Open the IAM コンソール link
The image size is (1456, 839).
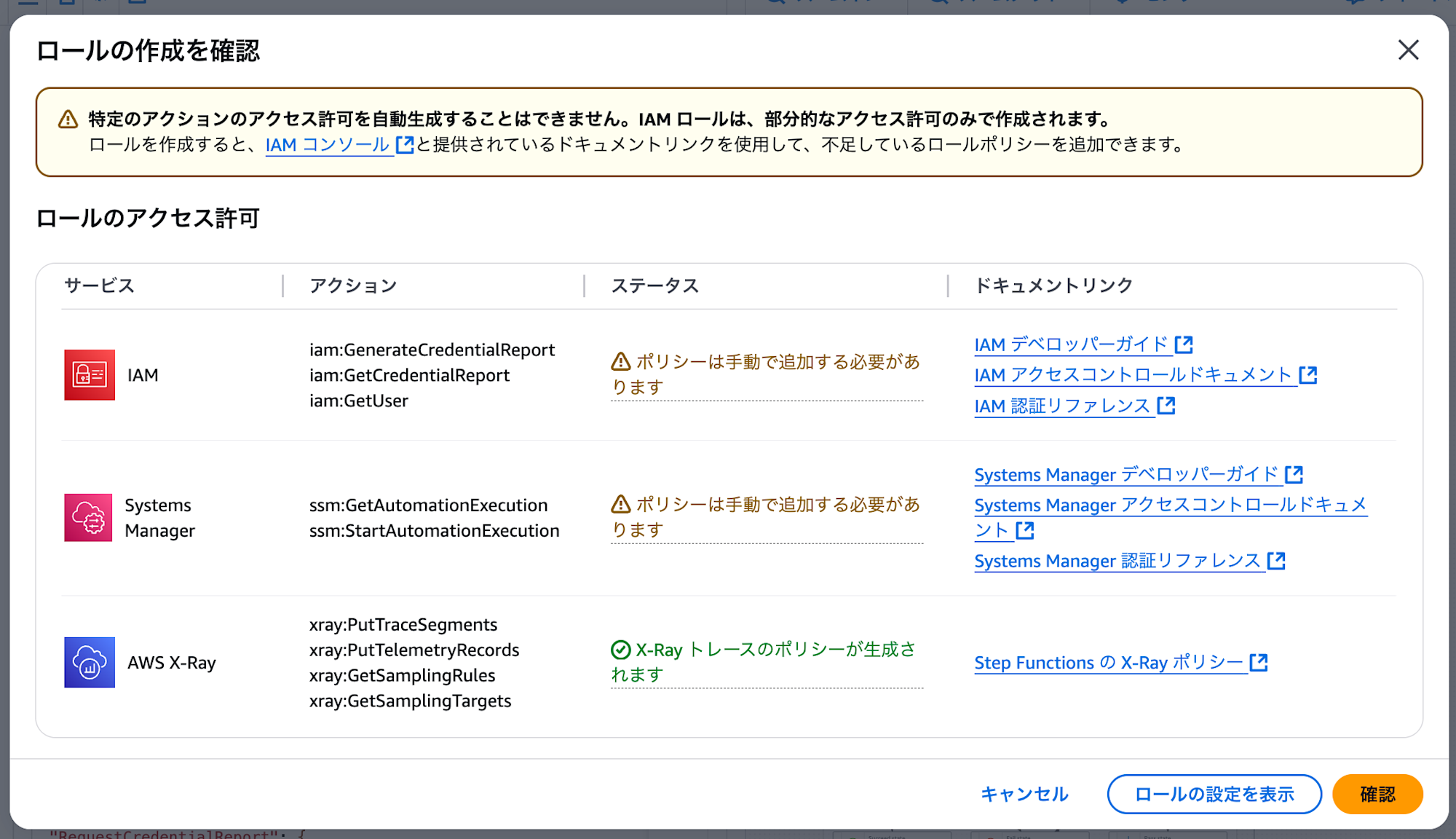pyautogui.click(x=328, y=145)
